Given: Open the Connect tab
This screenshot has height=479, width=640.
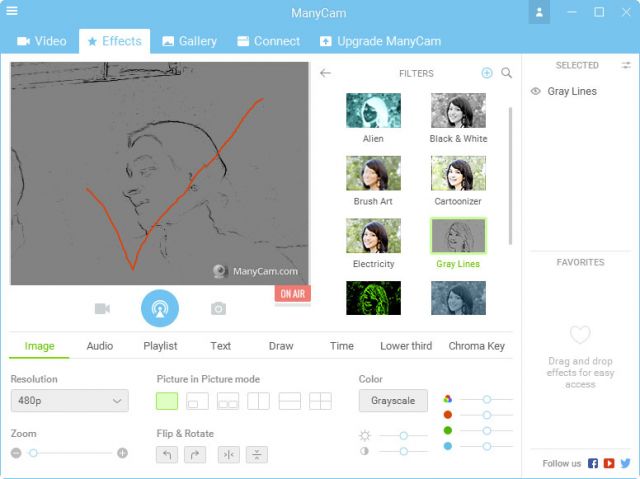Looking at the screenshot, I should click(269, 41).
